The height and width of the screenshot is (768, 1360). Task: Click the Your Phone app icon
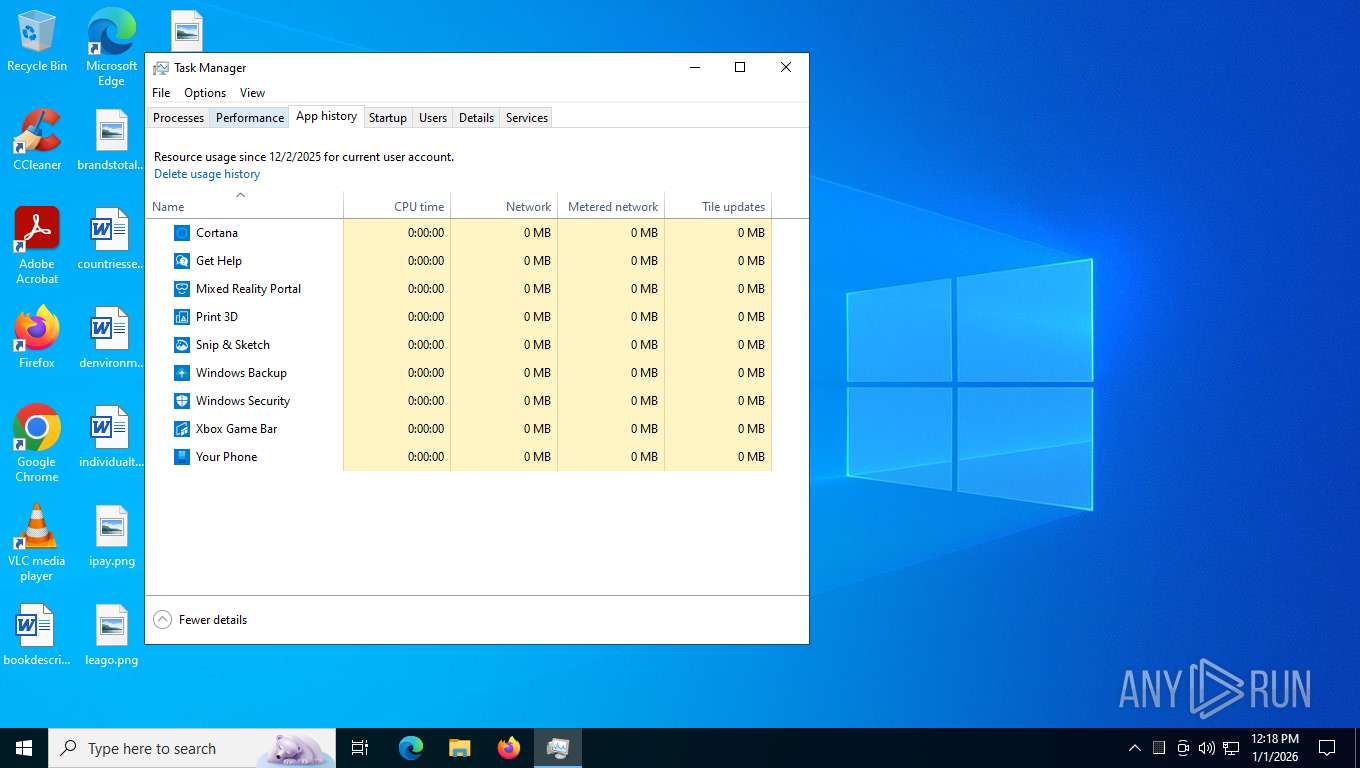point(182,457)
